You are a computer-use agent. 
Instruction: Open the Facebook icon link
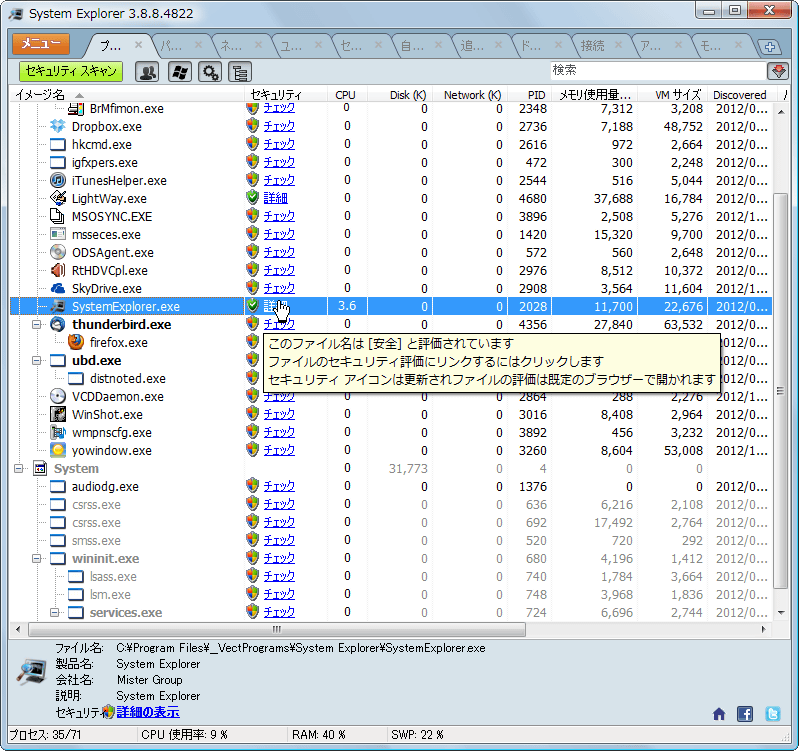tap(745, 714)
